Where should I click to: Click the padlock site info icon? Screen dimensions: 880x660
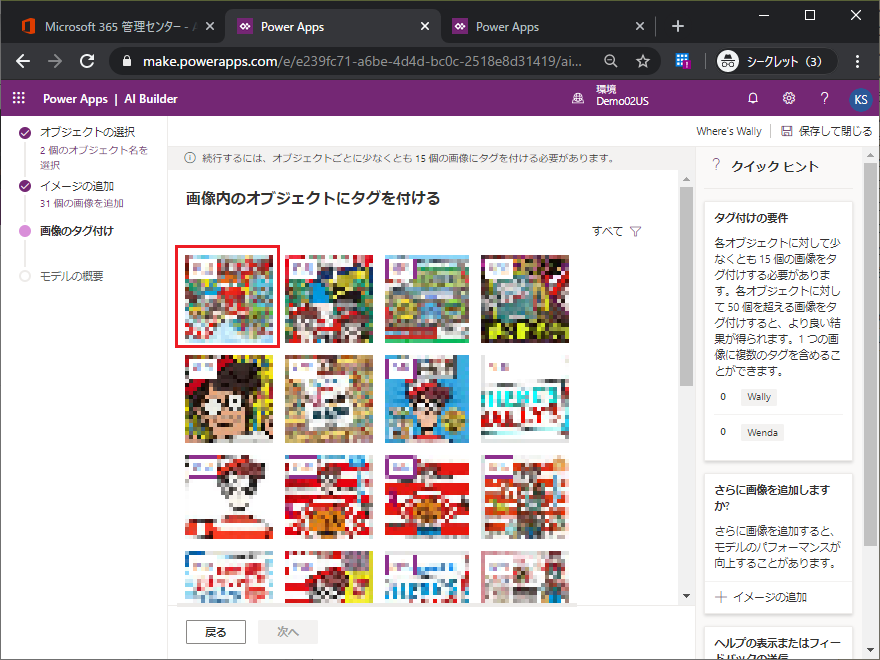click(127, 61)
